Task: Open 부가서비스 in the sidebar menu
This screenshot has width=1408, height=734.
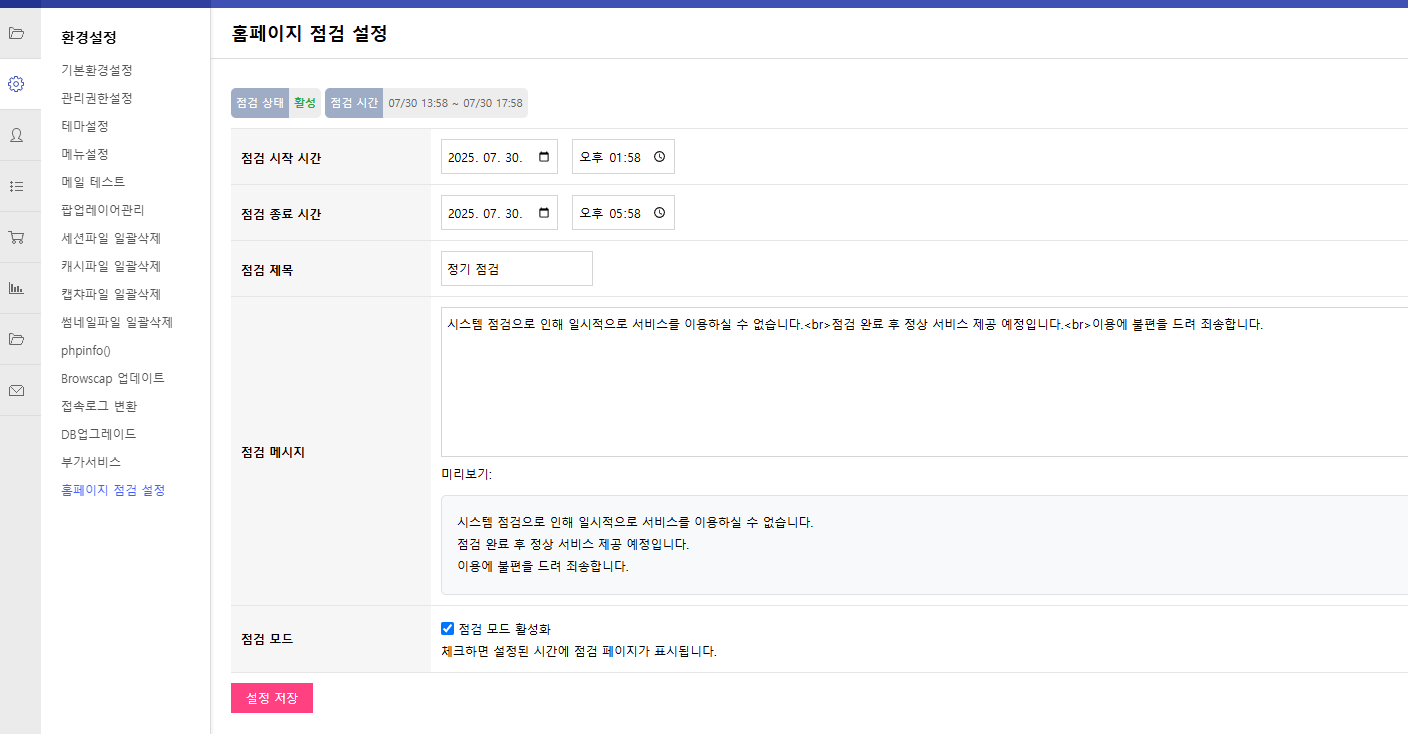Action: [x=91, y=462]
